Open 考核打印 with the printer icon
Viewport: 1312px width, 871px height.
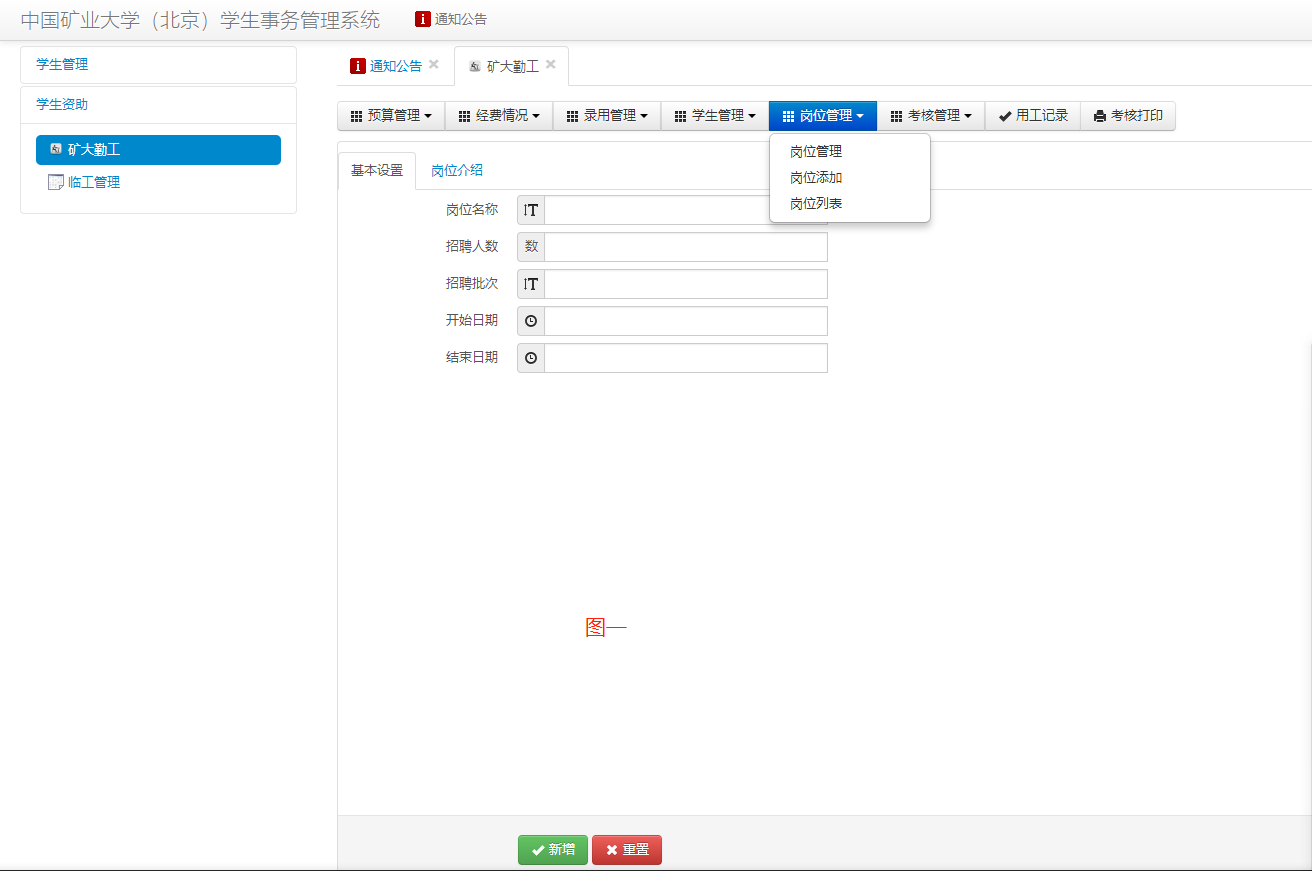(1128, 116)
